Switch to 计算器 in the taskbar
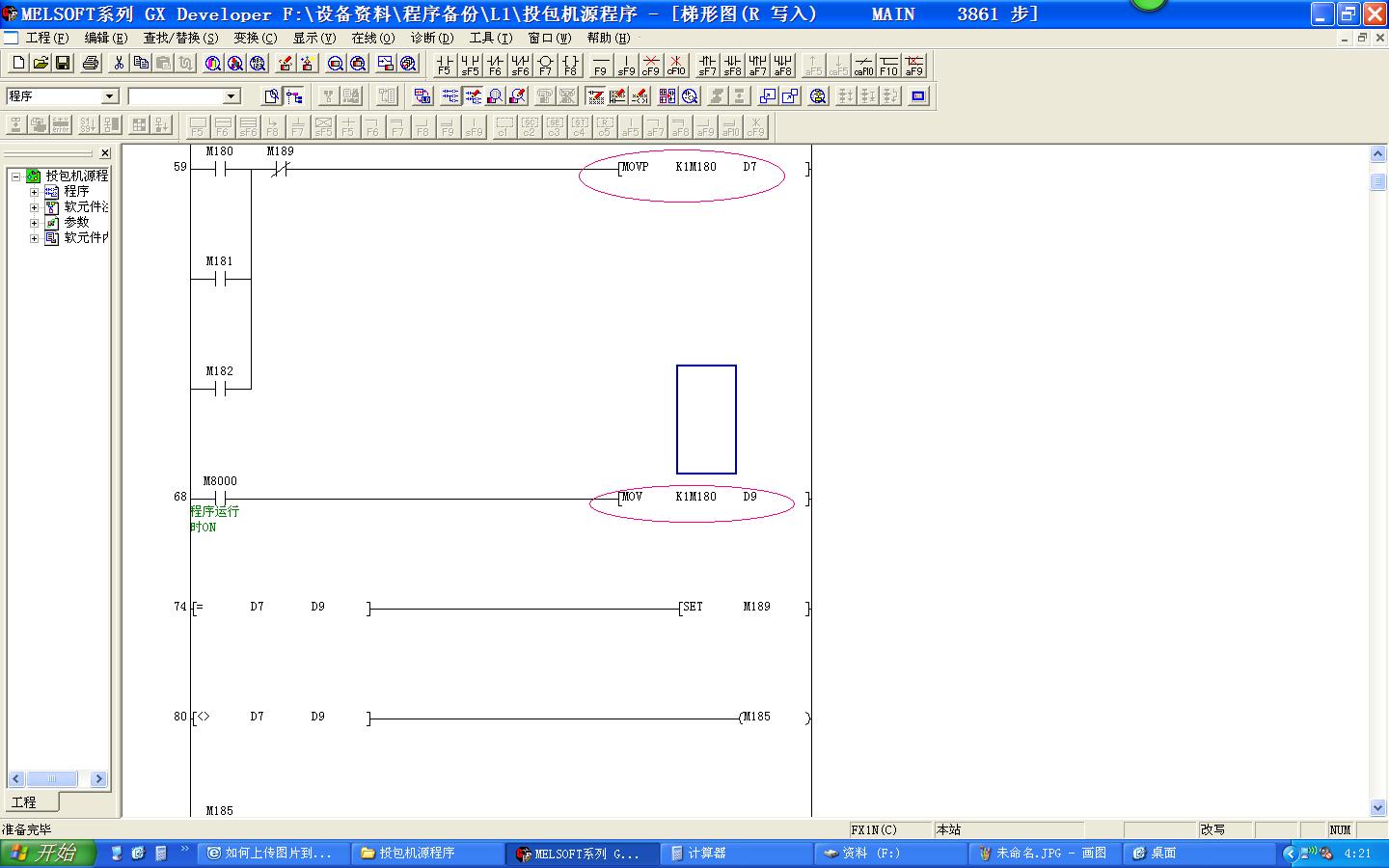Viewport: 1389px width, 868px height. [x=739, y=854]
